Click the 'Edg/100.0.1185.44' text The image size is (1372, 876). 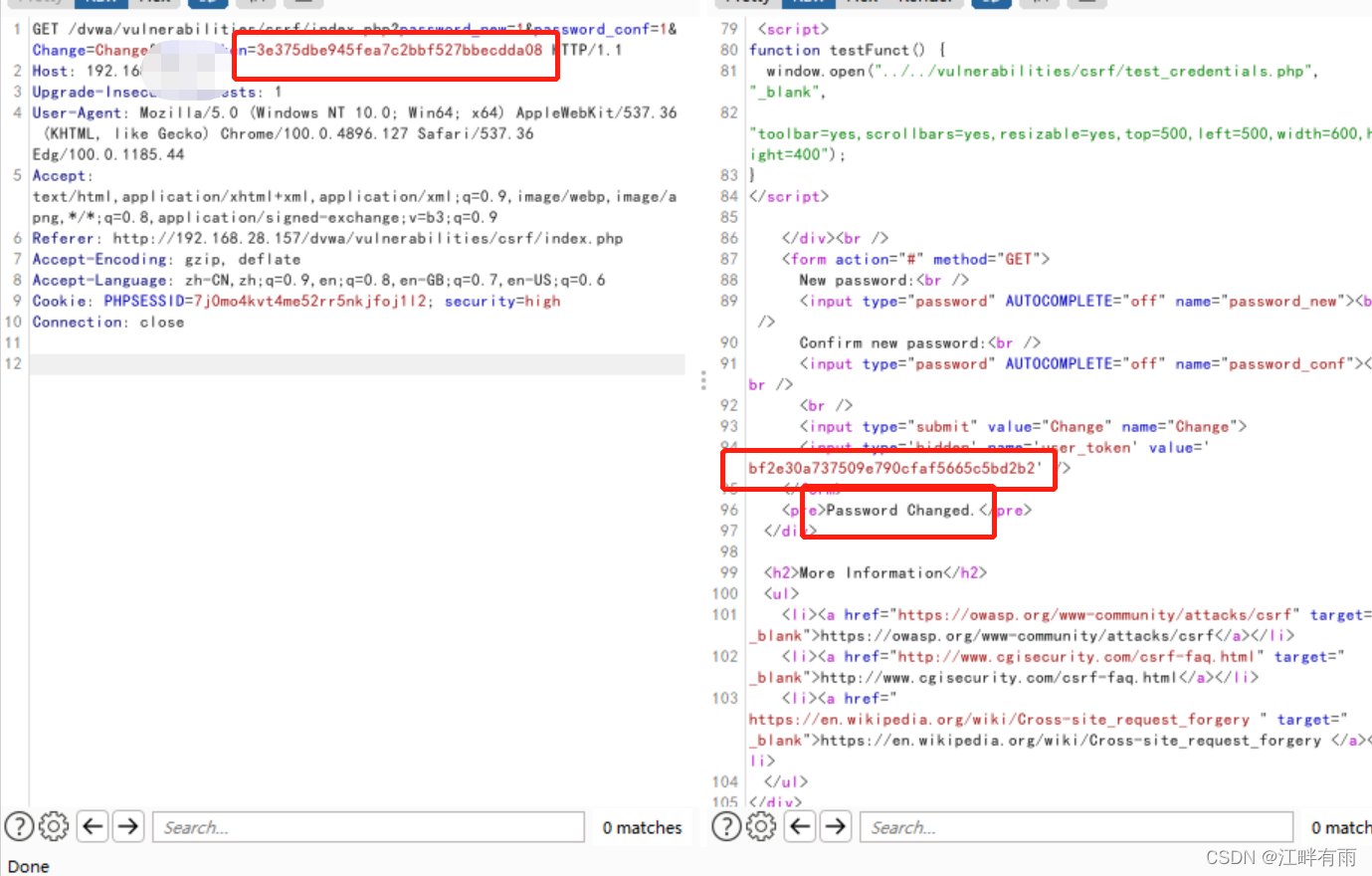[x=107, y=154]
